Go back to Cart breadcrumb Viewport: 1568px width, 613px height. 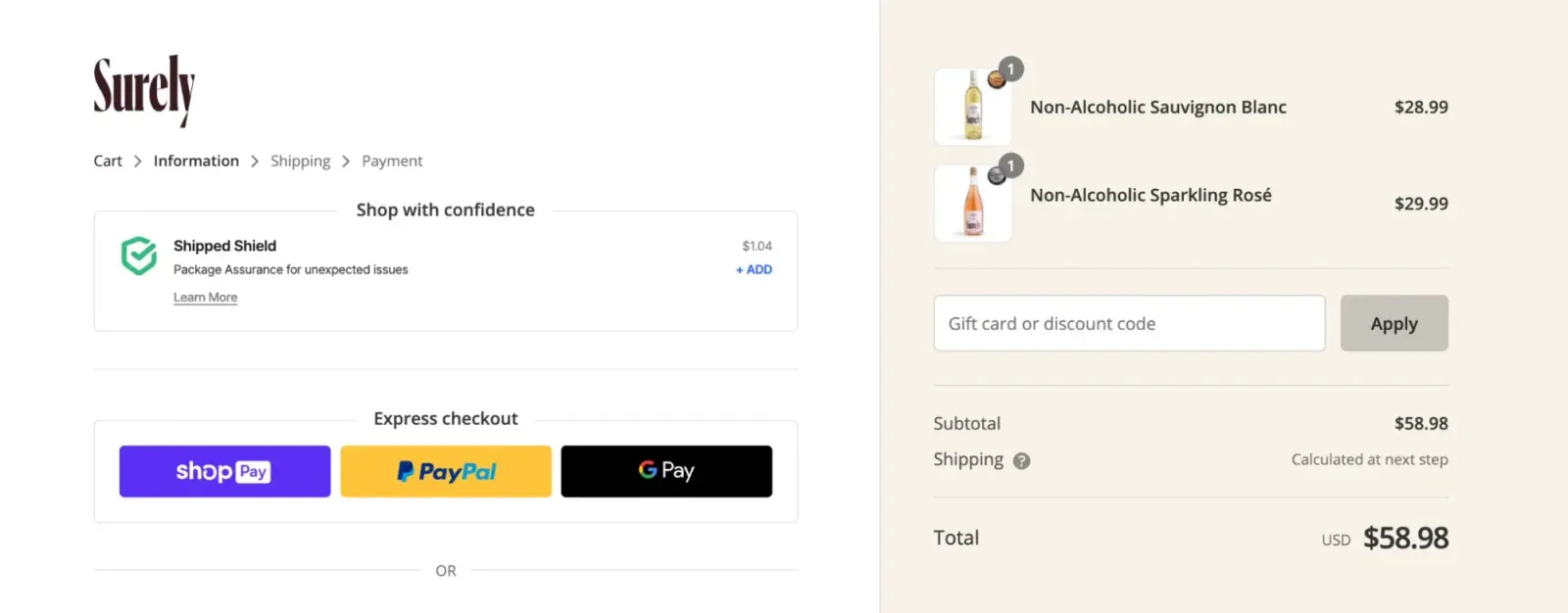pyautogui.click(x=108, y=162)
